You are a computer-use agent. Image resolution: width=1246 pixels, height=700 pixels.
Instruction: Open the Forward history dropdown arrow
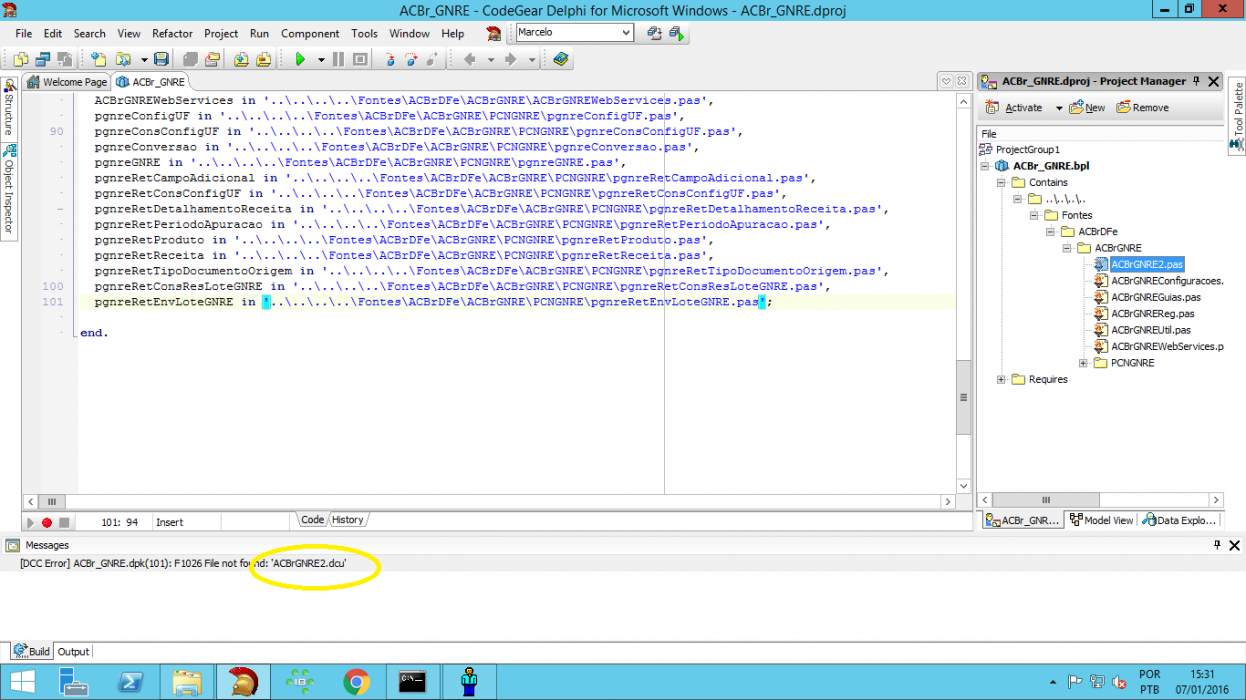pos(532,59)
